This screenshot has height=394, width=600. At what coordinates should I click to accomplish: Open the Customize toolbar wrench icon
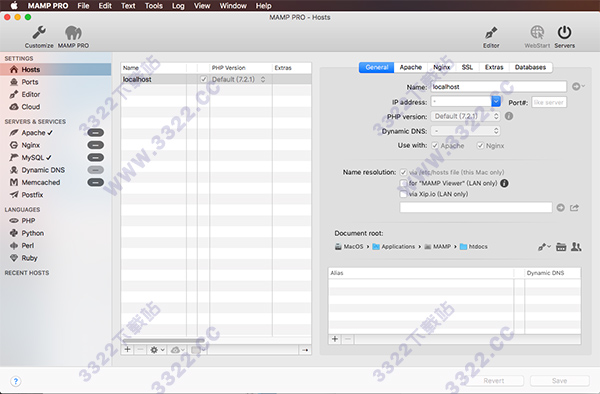click(39, 33)
